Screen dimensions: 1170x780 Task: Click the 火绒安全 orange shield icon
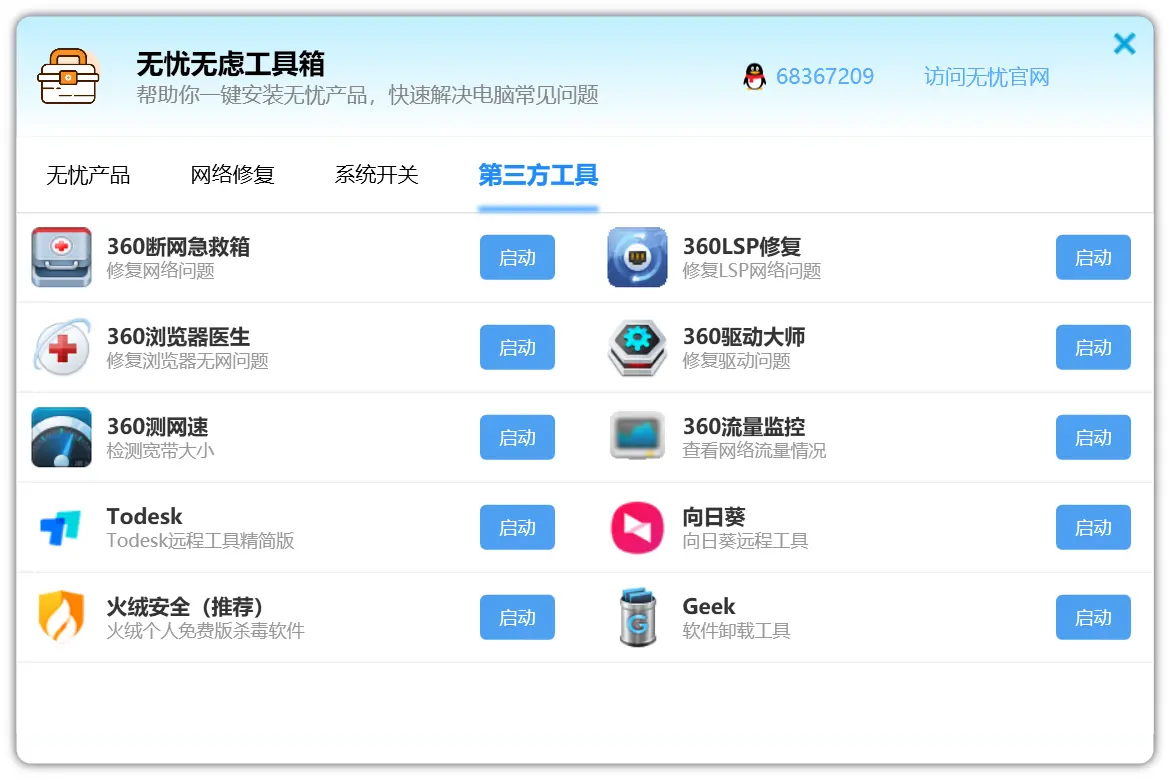pyautogui.click(x=61, y=617)
